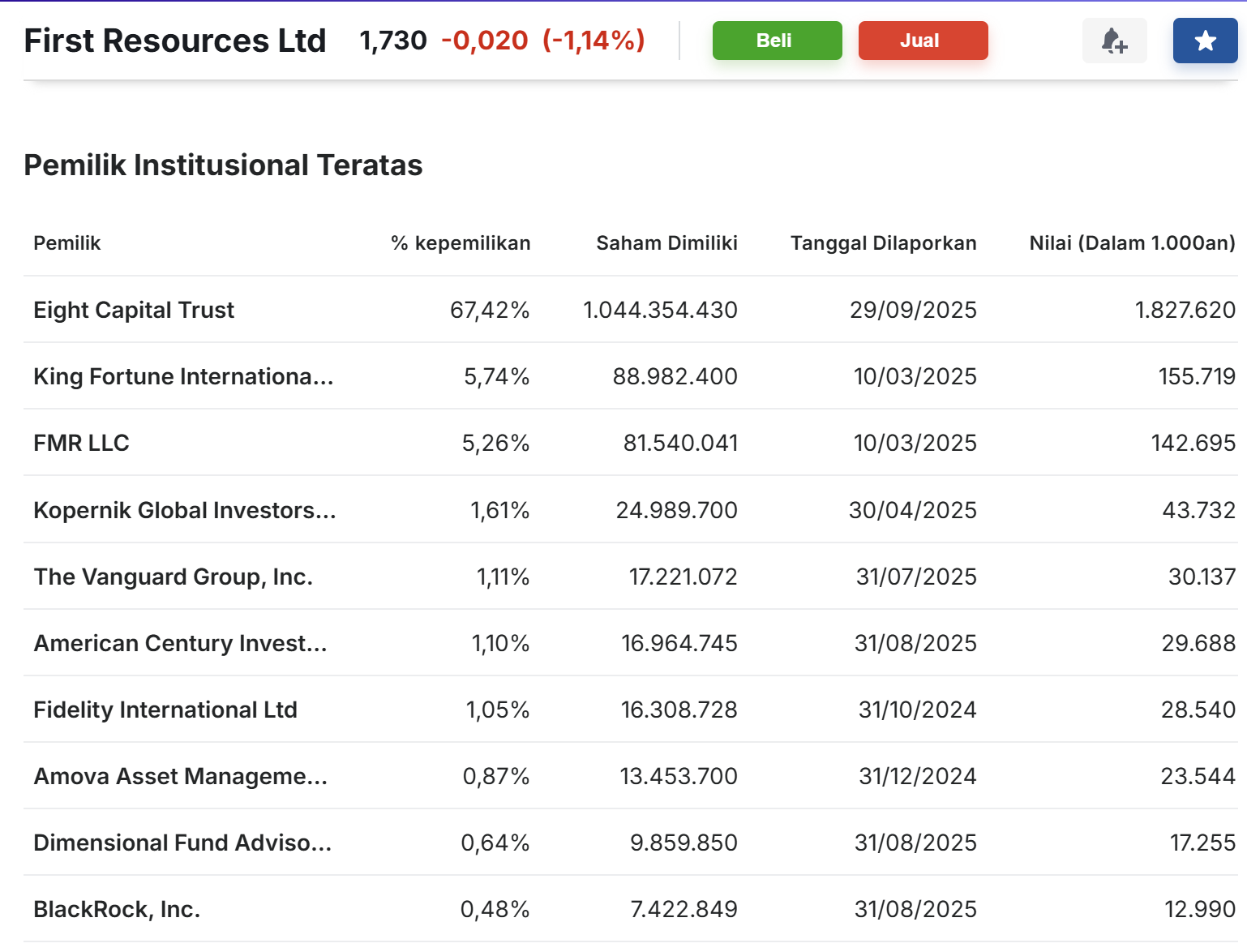The height and width of the screenshot is (952, 1247).
Task: Click Saham Dimiliki column header
Action: [x=666, y=243]
